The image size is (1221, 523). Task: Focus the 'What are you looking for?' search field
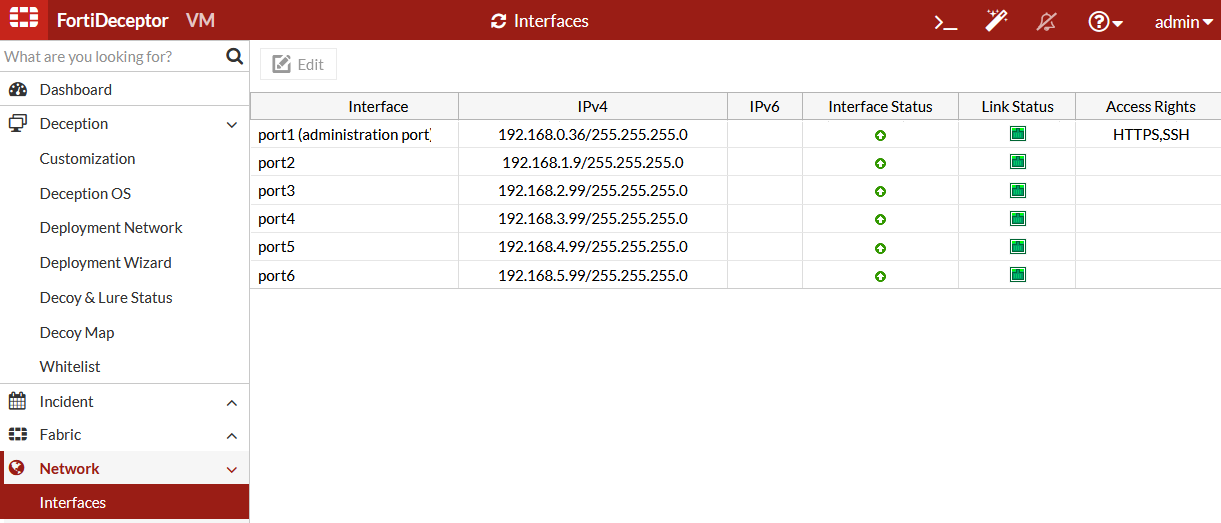coord(110,57)
